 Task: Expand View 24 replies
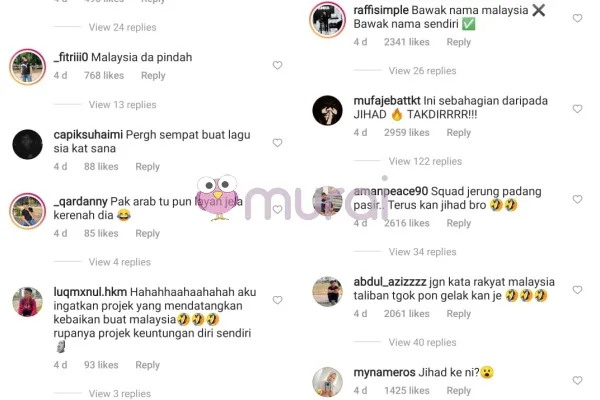[122, 28]
